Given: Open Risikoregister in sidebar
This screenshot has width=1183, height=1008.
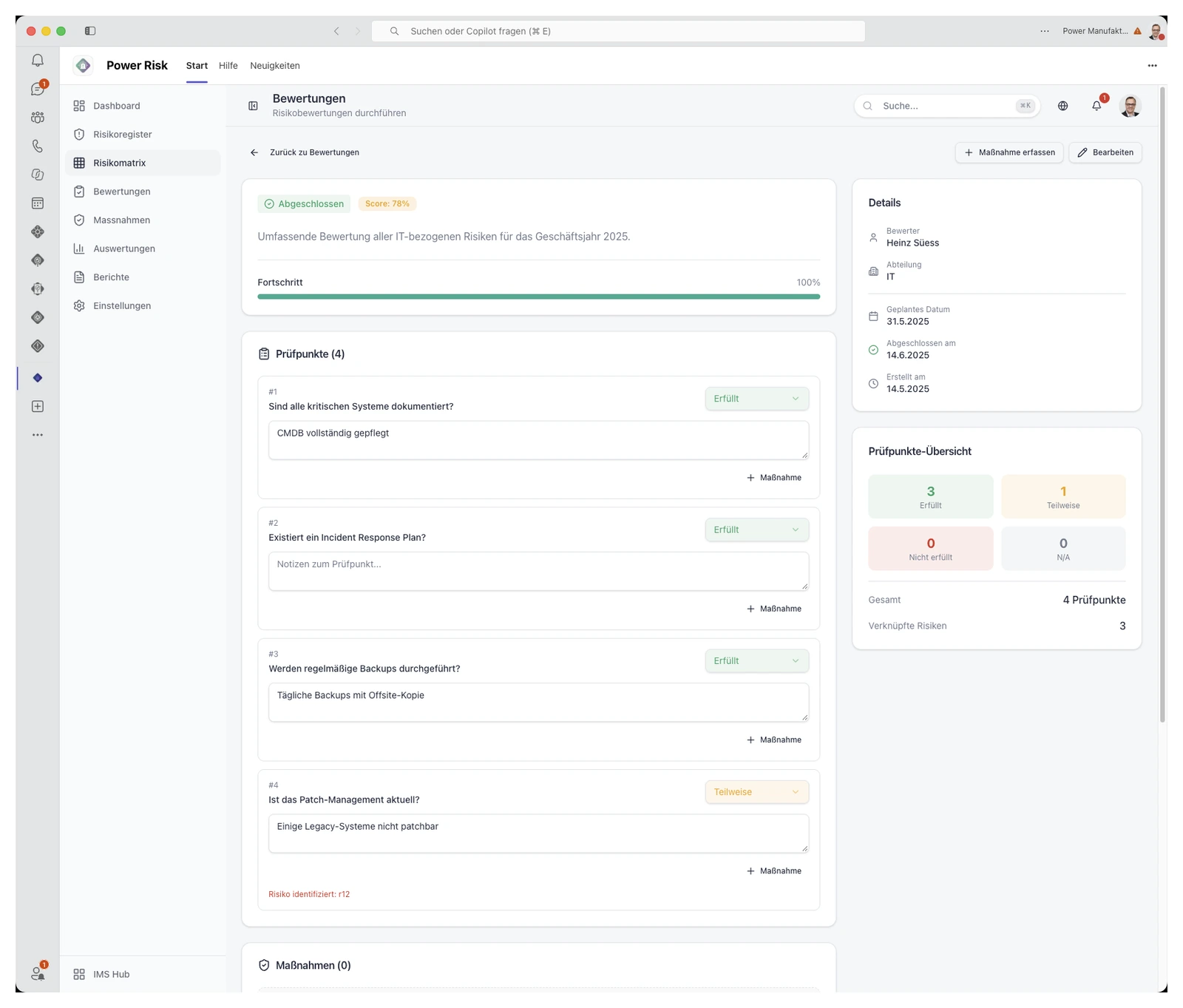Looking at the screenshot, I should 143,135.
